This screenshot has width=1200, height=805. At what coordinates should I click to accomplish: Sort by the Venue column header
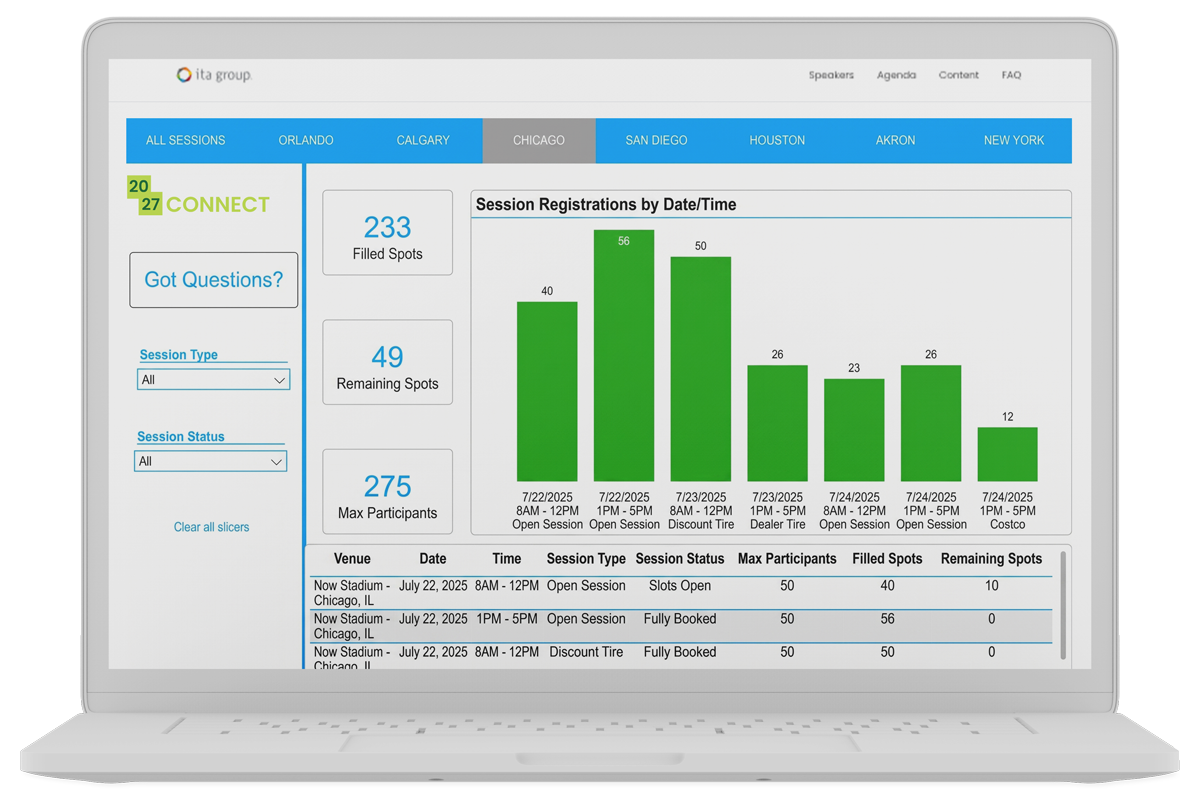pyautogui.click(x=352, y=559)
